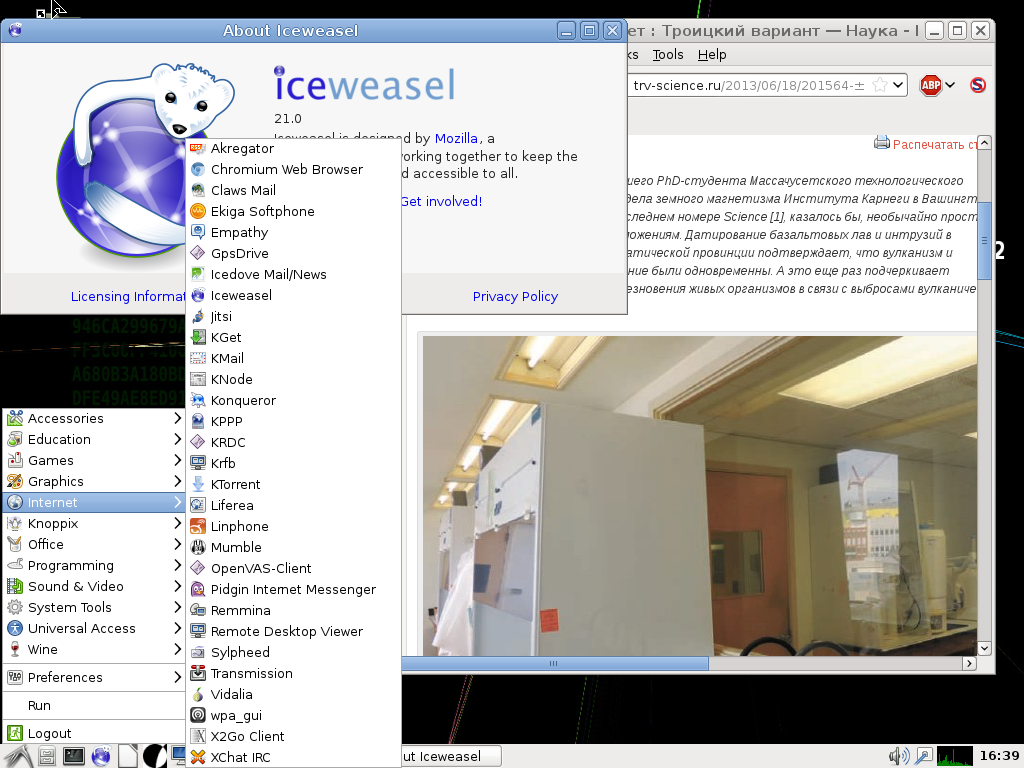Expand the Programming submenu

94,565
